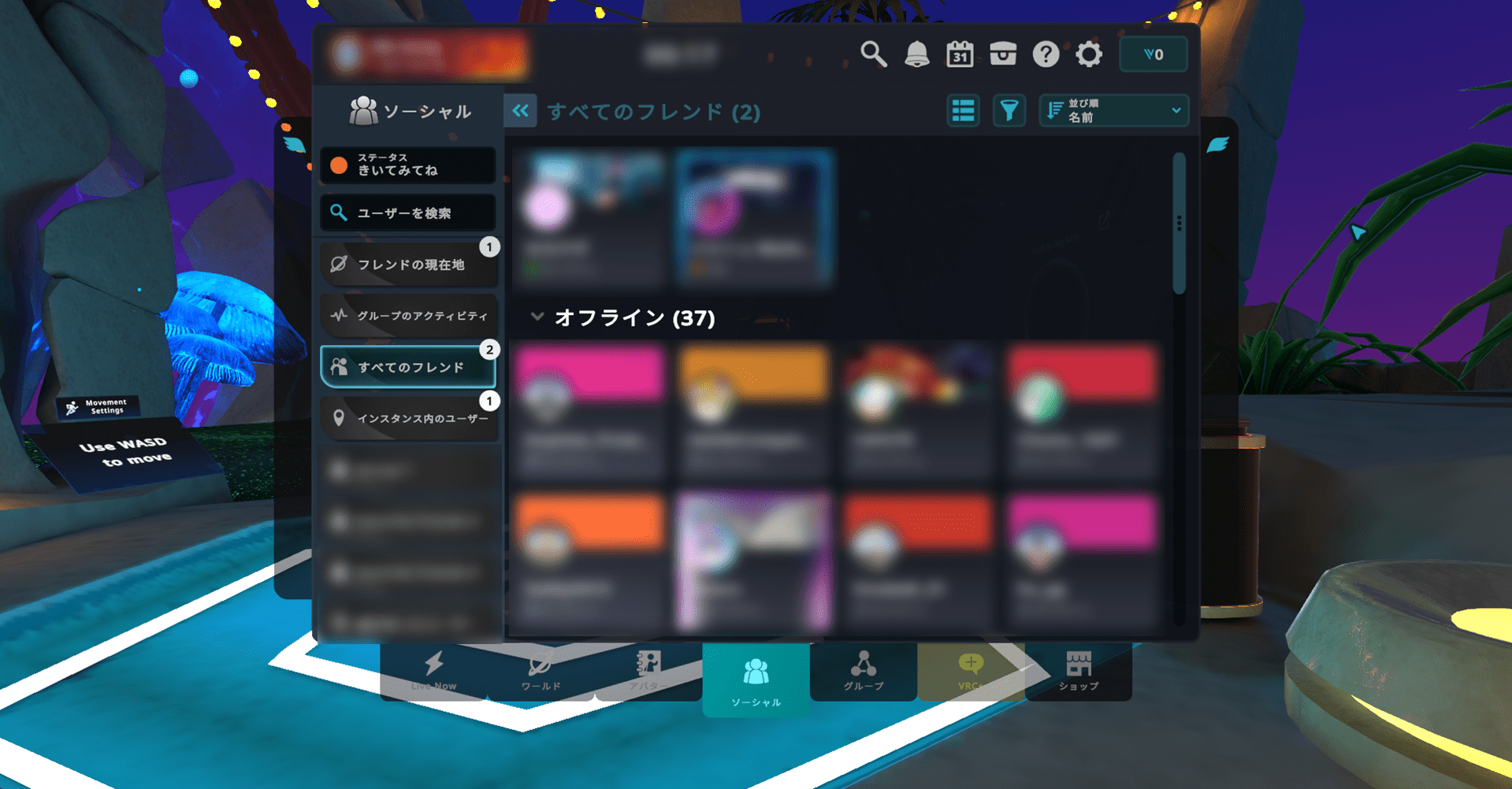Image resolution: width=1512 pixels, height=789 pixels.
Task: Switch to the Live Now tab
Action: 434,672
